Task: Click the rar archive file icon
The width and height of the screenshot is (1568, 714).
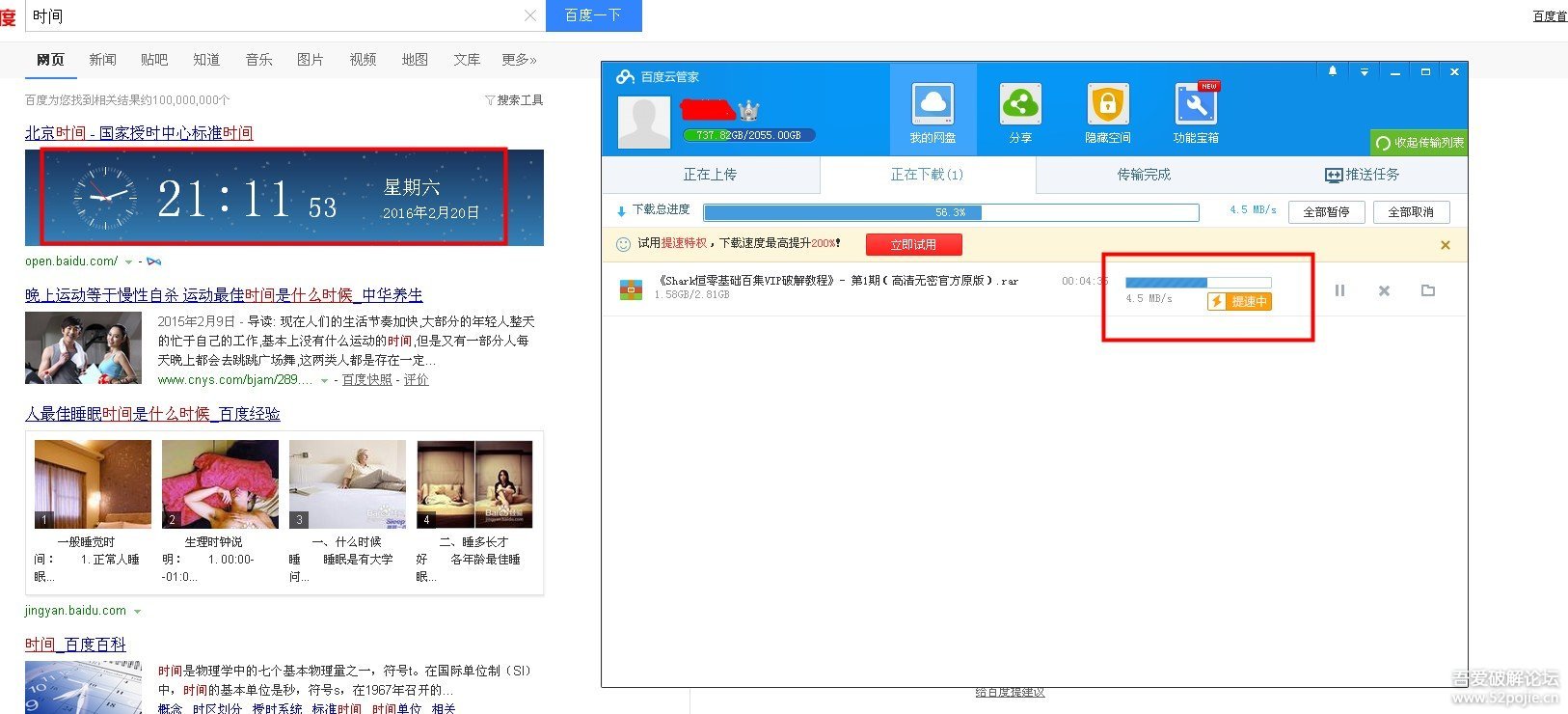Action: 631,288
